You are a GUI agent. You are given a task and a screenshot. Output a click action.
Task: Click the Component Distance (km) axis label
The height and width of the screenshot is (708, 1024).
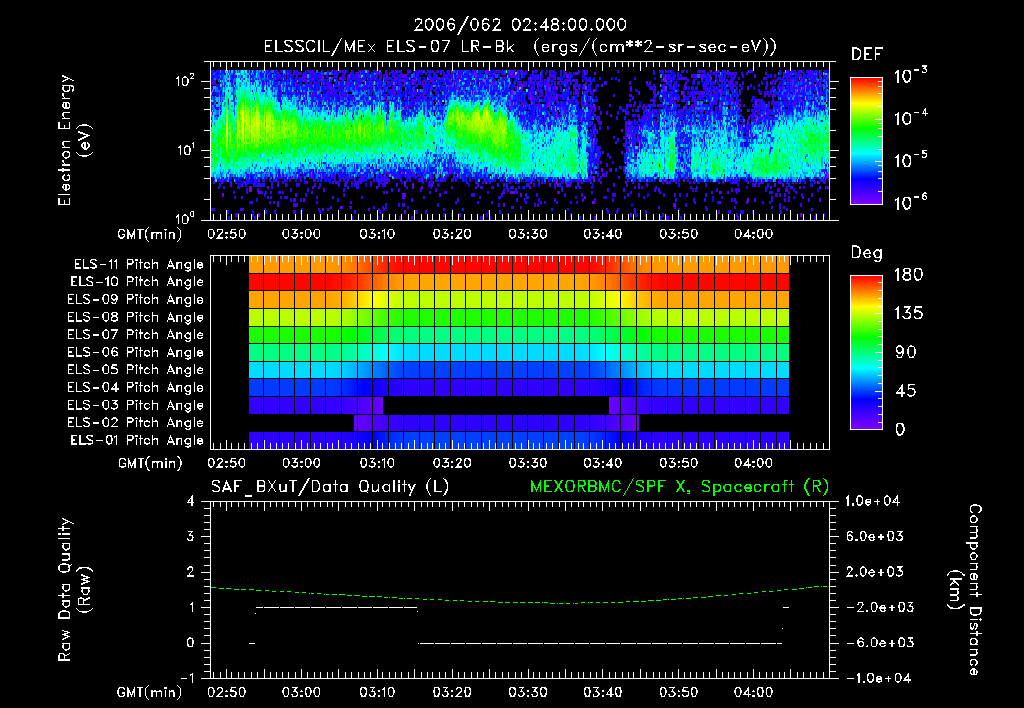tap(965, 590)
